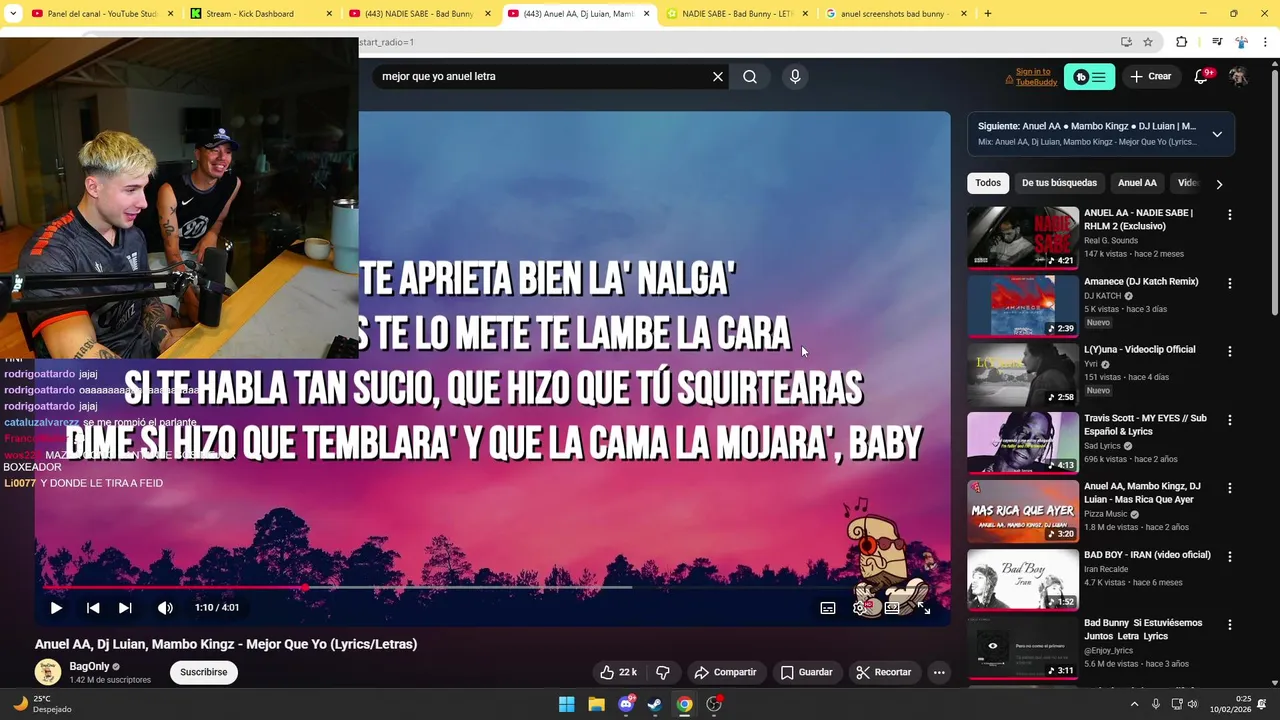Viewport: 1280px width, 720px height.
Task: Open options for 'BAD BOY - IRAN' video
Action: [1230, 557]
